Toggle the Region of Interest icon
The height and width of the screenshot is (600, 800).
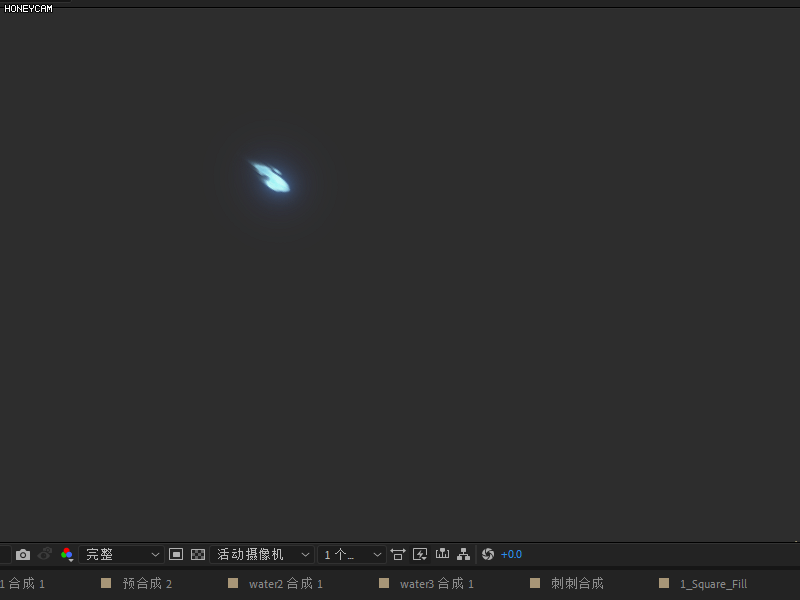click(x=176, y=555)
